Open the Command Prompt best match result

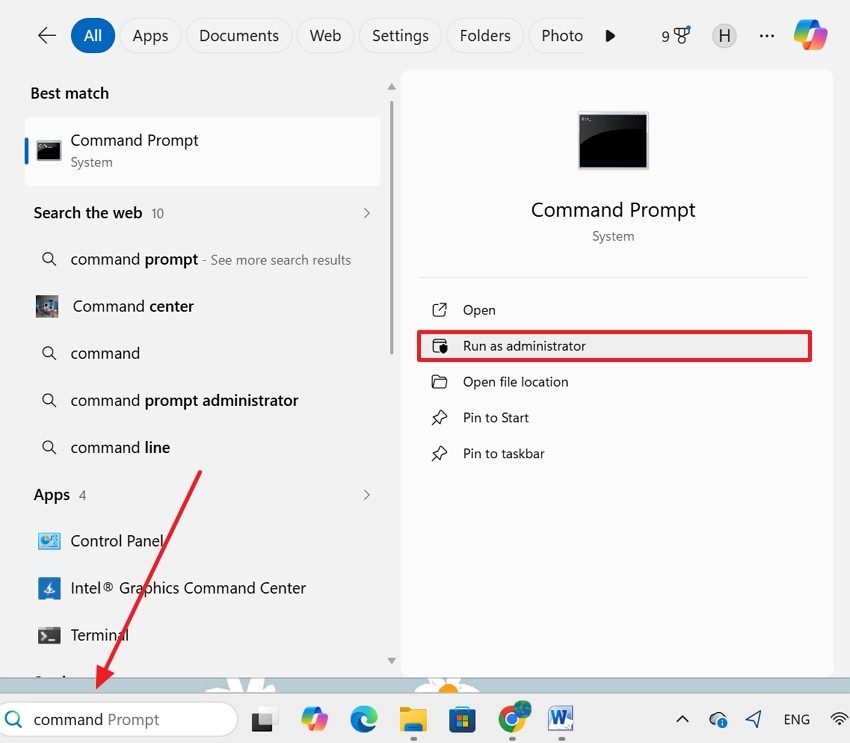coord(203,151)
